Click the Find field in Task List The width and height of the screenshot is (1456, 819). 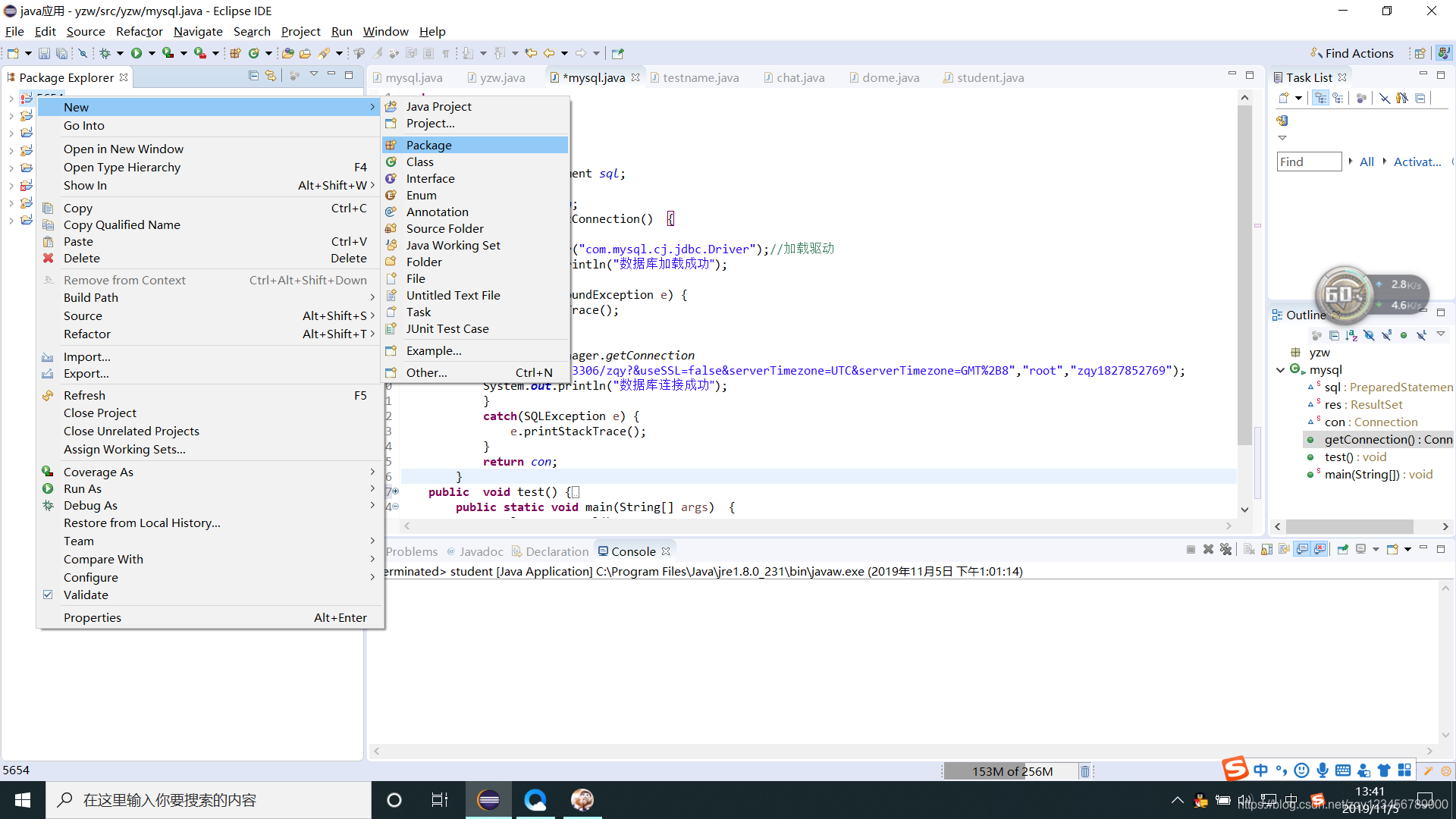click(x=1308, y=162)
